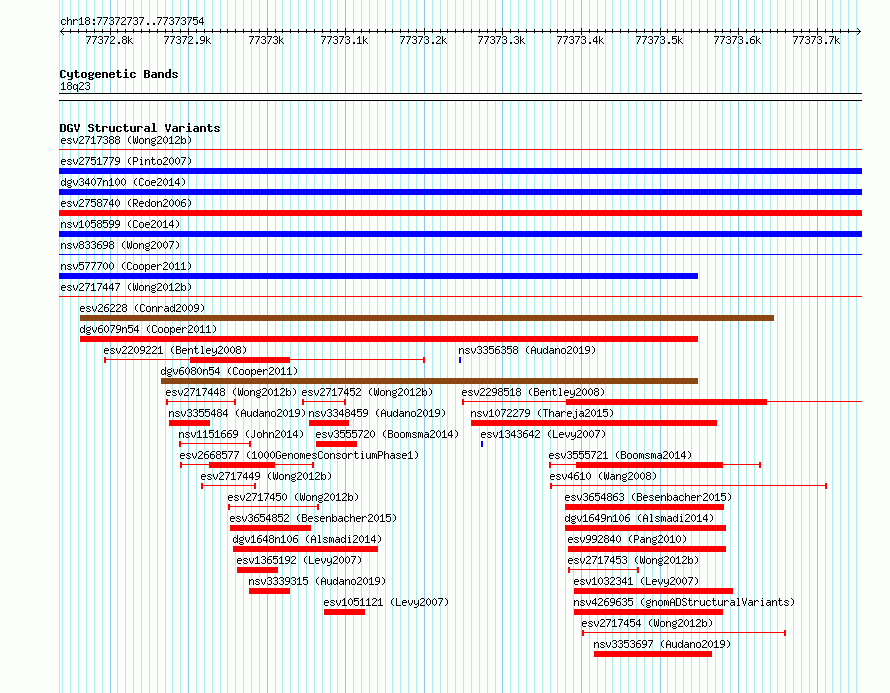
Task: Open esv2717449 (Wong2012b) variant label
Action: 266,476
